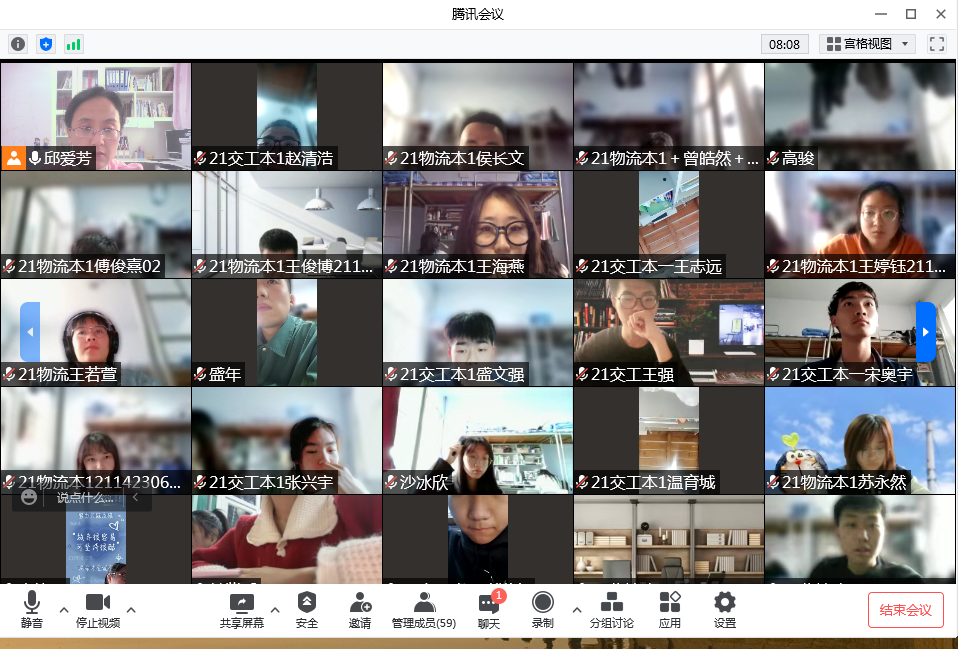Check the green network signal icon

74,44
